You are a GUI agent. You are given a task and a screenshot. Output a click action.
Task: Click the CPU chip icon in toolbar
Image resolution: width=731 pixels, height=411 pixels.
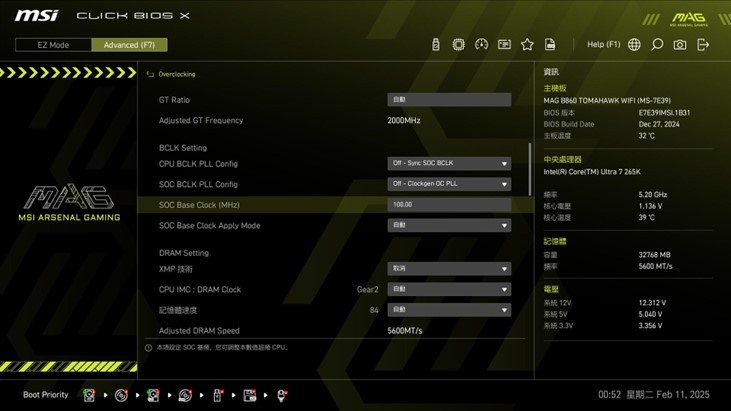458,45
